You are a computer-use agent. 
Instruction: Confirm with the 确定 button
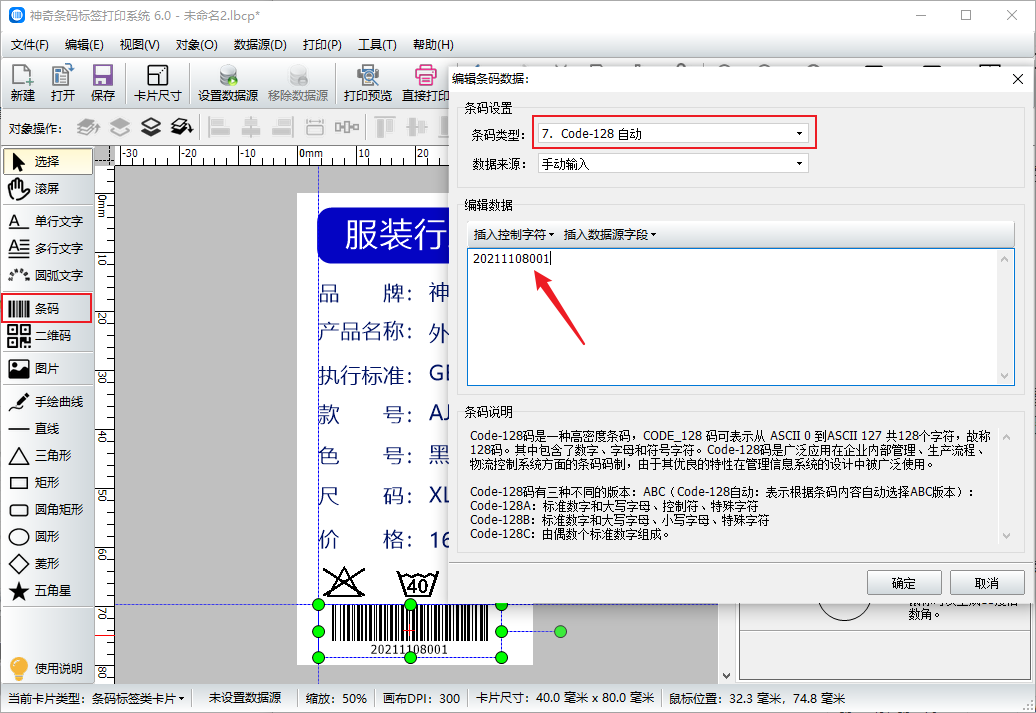[x=904, y=583]
